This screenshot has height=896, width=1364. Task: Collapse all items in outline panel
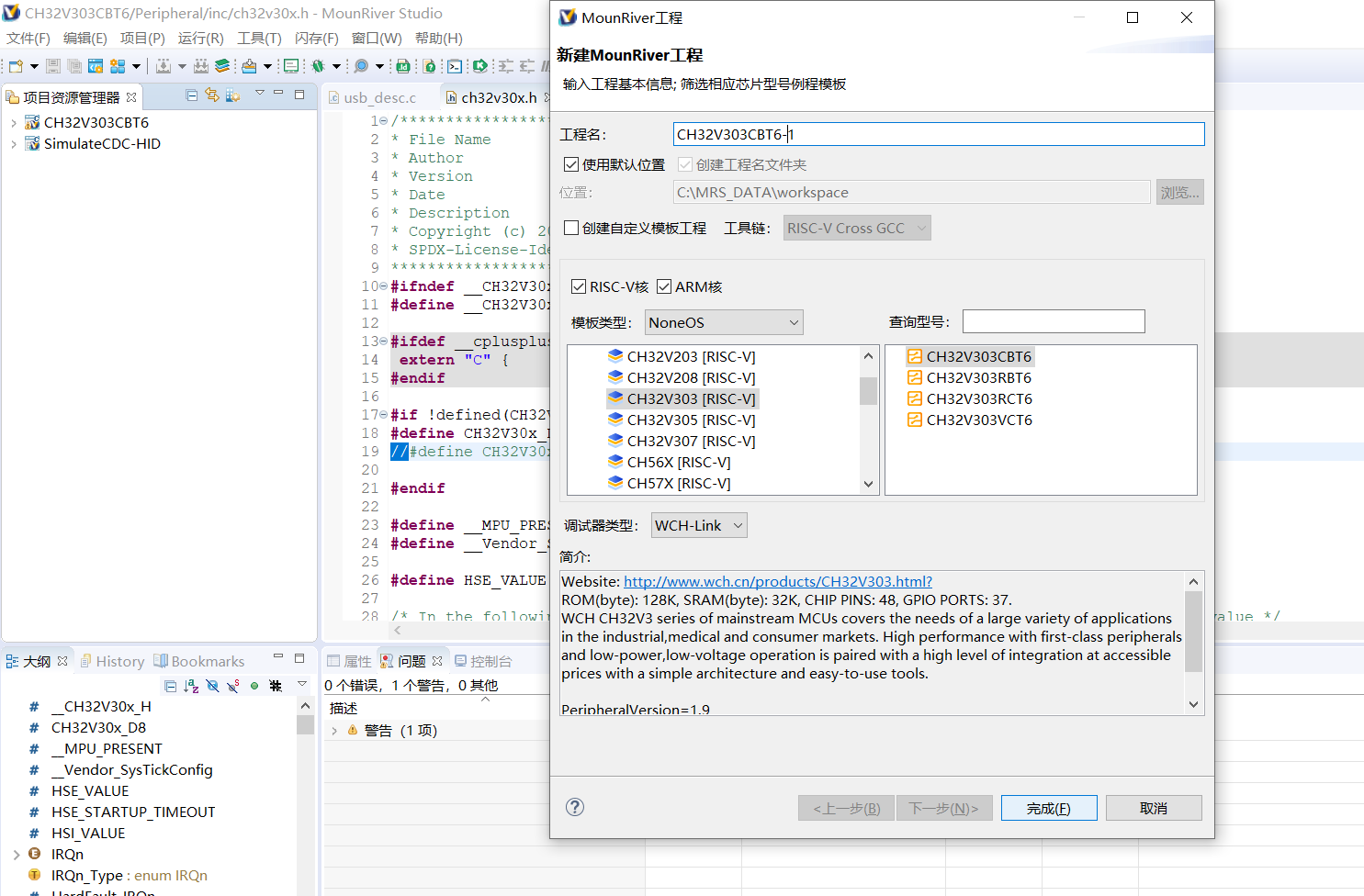[x=170, y=686]
